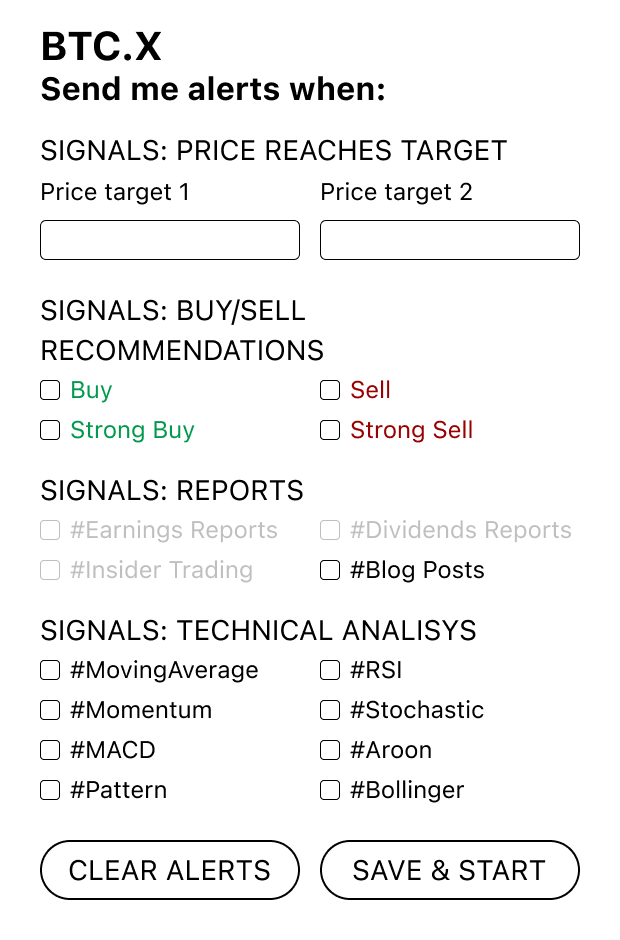Viewport: 620px width, 940px height.
Task: Enable #Blog Posts report alerts
Action: tap(330, 570)
